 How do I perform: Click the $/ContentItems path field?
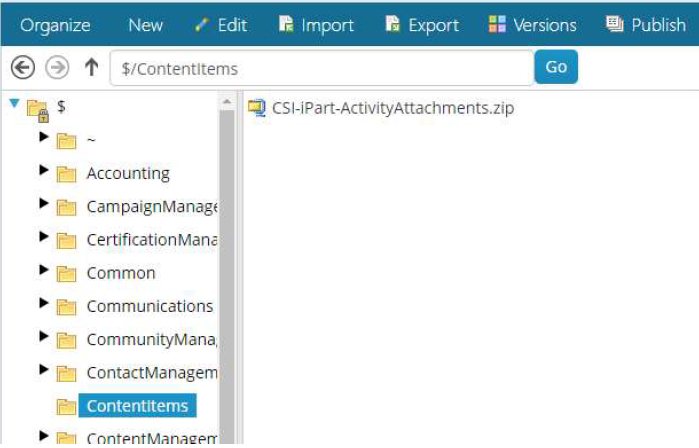320,67
